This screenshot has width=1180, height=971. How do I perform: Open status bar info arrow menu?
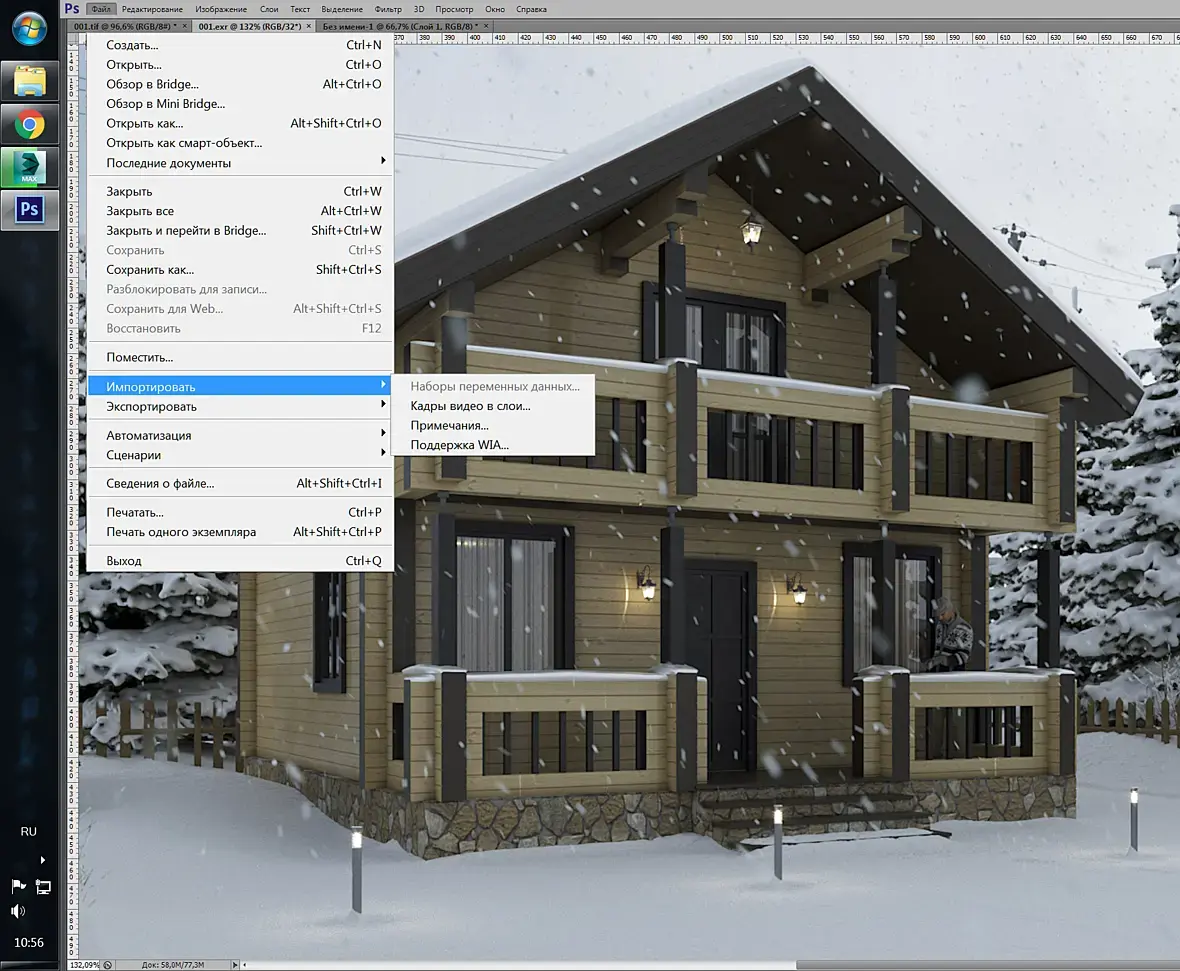coord(235,965)
